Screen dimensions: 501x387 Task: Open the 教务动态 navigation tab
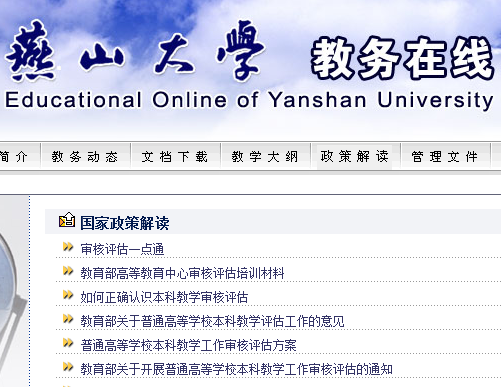[85, 156]
